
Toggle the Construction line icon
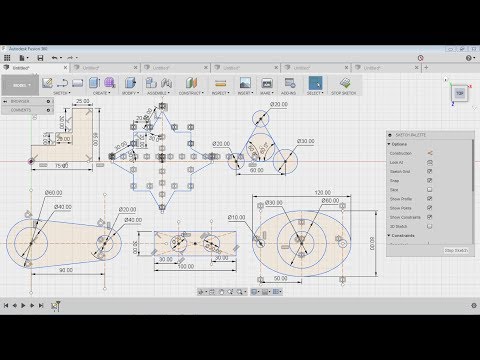click(x=430, y=153)
